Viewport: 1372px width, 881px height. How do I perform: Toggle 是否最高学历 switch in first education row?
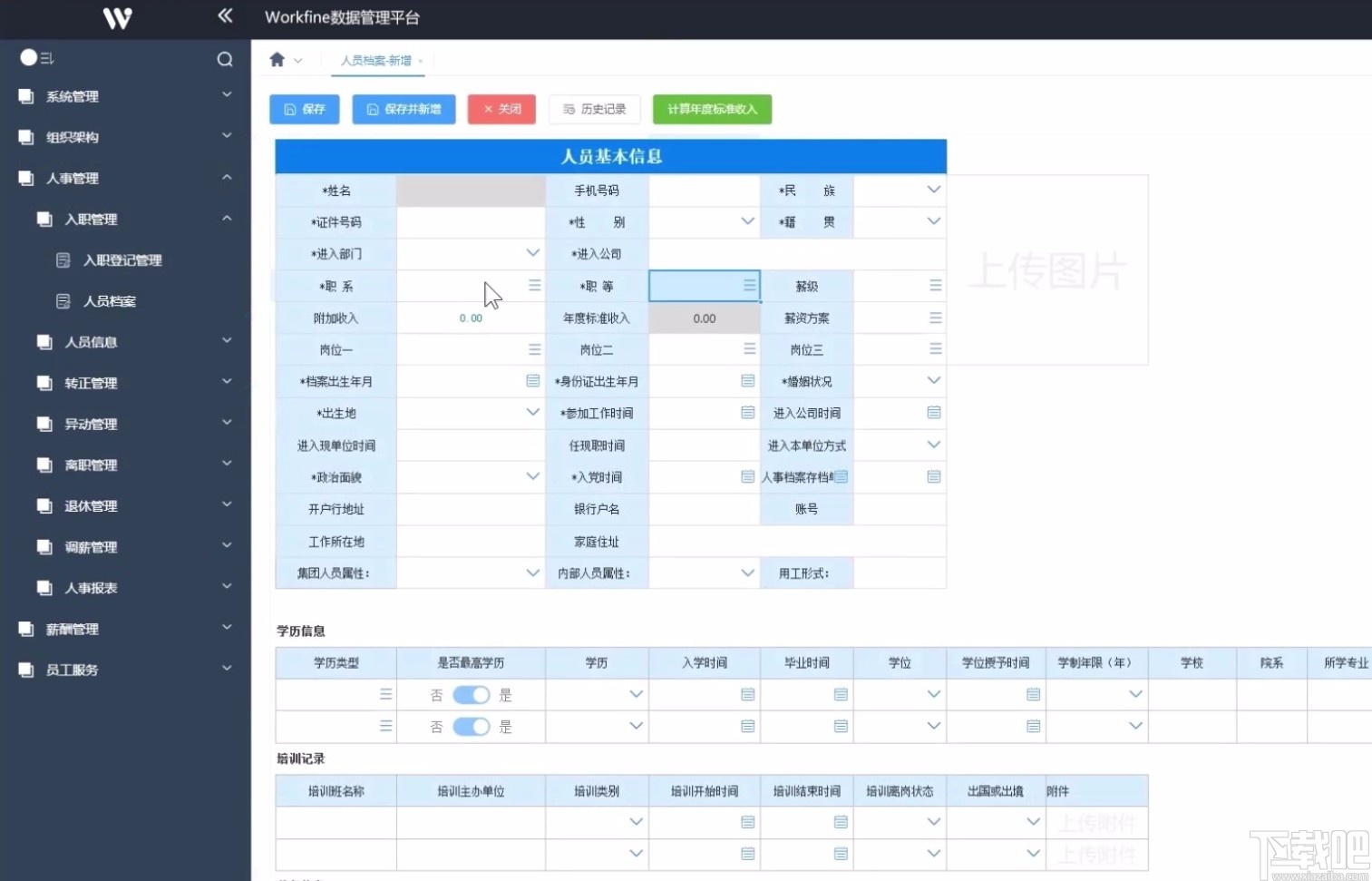tap(470, 694)
